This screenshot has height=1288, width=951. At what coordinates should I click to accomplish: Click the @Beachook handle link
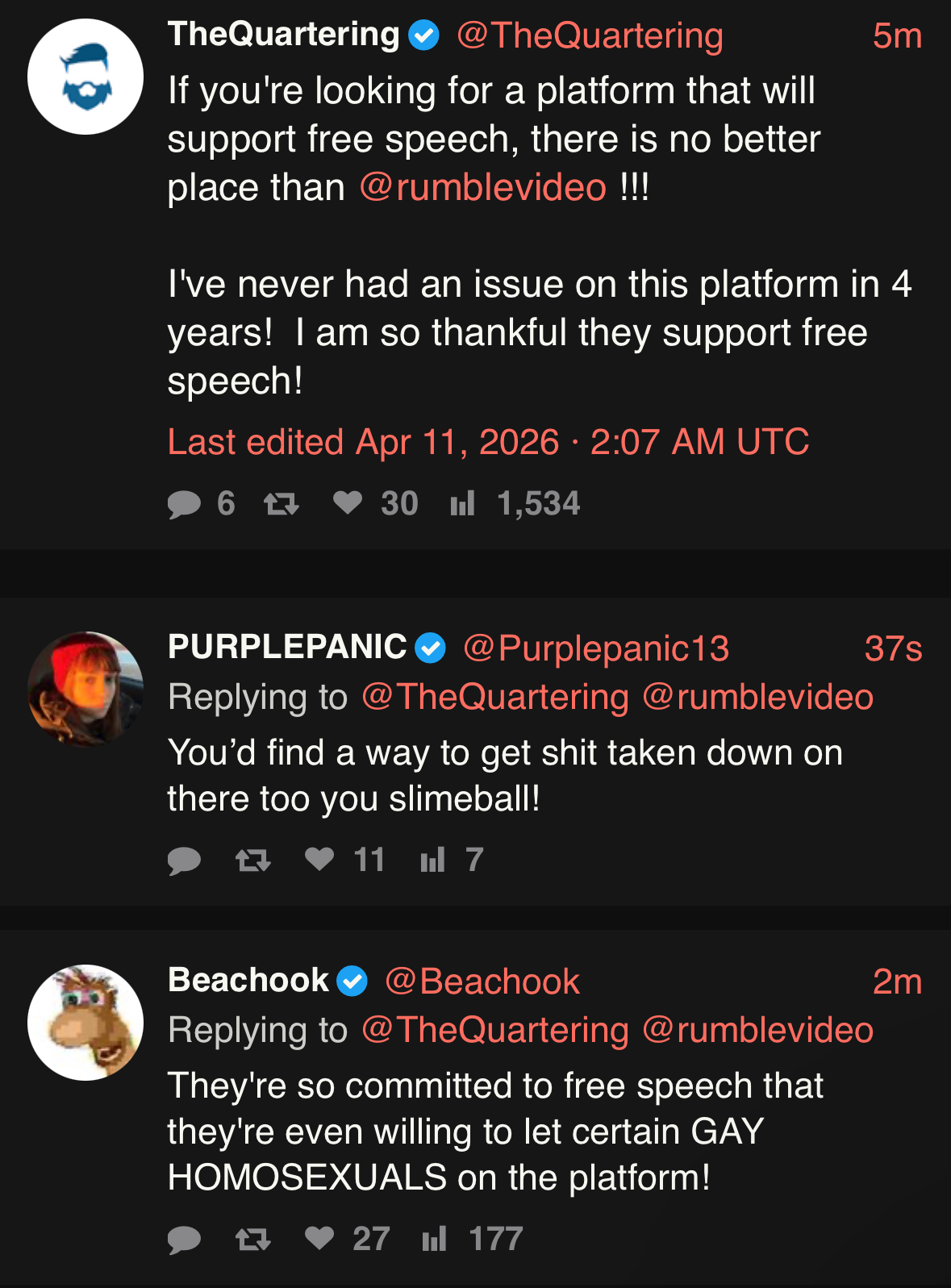tap(482, 982)
